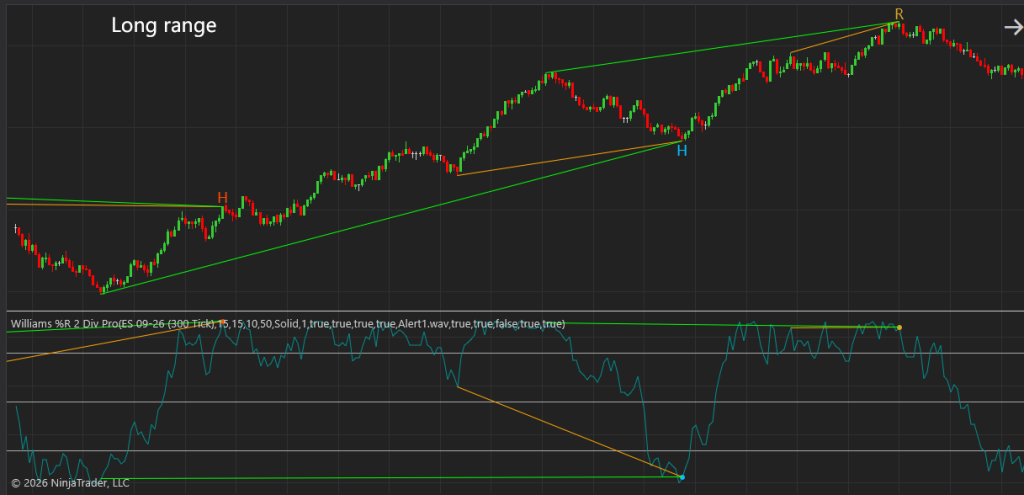Select the descending orange line in indicator panel

tap(568, 432)
